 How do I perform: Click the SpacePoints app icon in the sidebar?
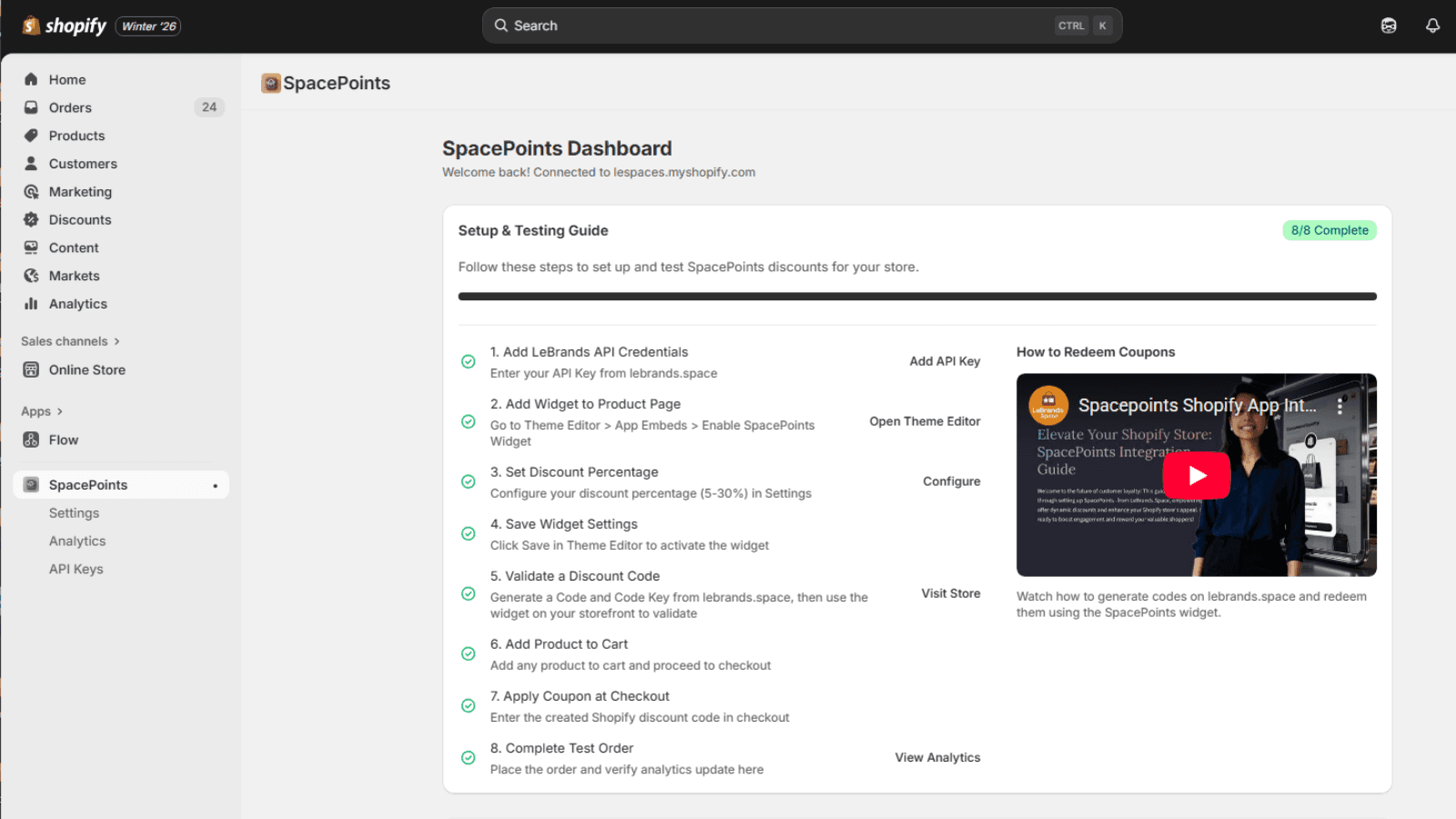[31, 484]
